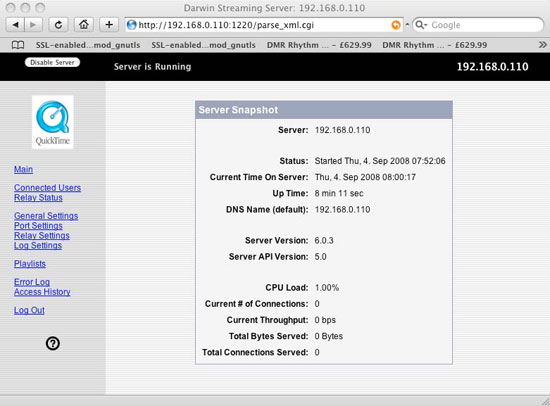Open the Connected Users page
Screen dimensions: 550x406
click(47, 188)
